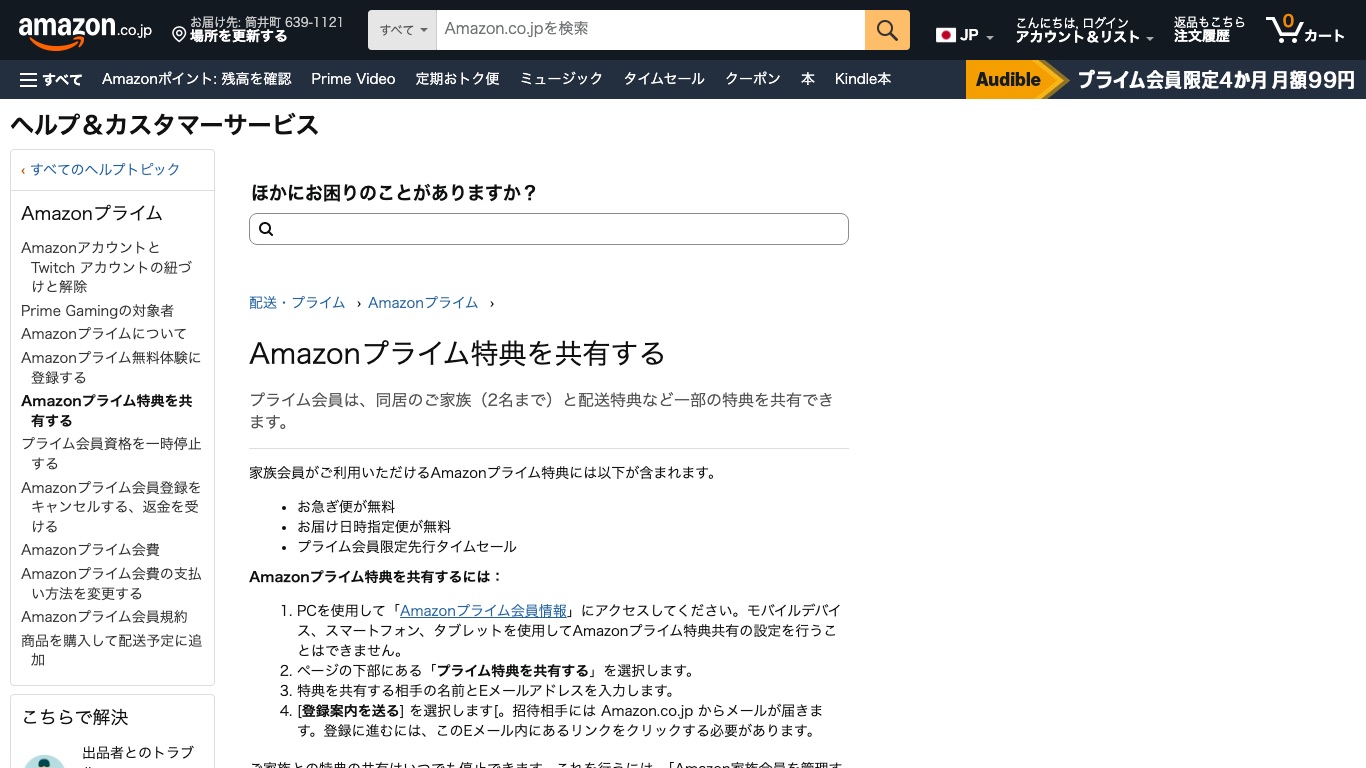Open 商品を購入して配送予定に追加 link

pos(111,650)
